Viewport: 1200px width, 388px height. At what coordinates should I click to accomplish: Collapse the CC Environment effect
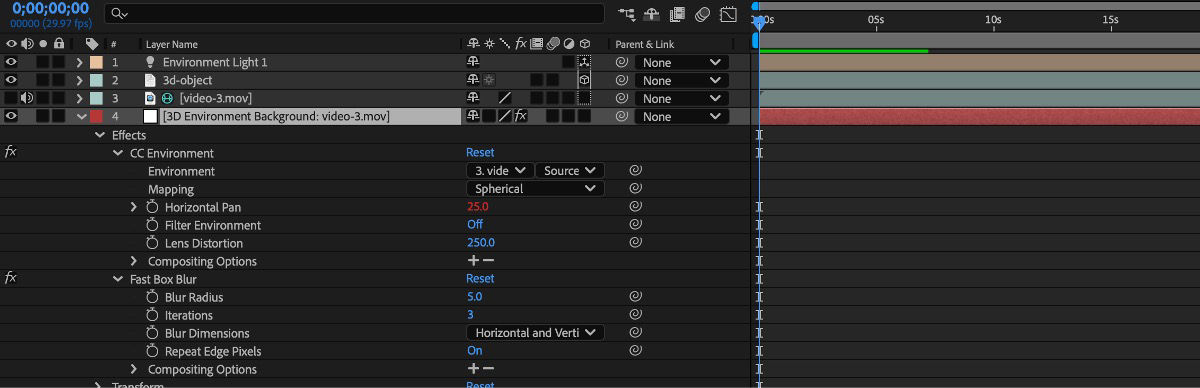tap(117, 153)
